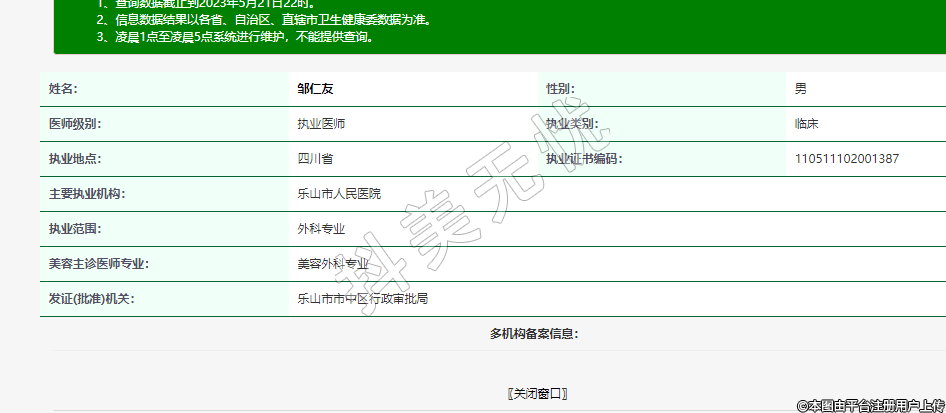This screenshot has height=413, width=946.
Task: Click the 发证(批准)机关 label
Action: 91,299
